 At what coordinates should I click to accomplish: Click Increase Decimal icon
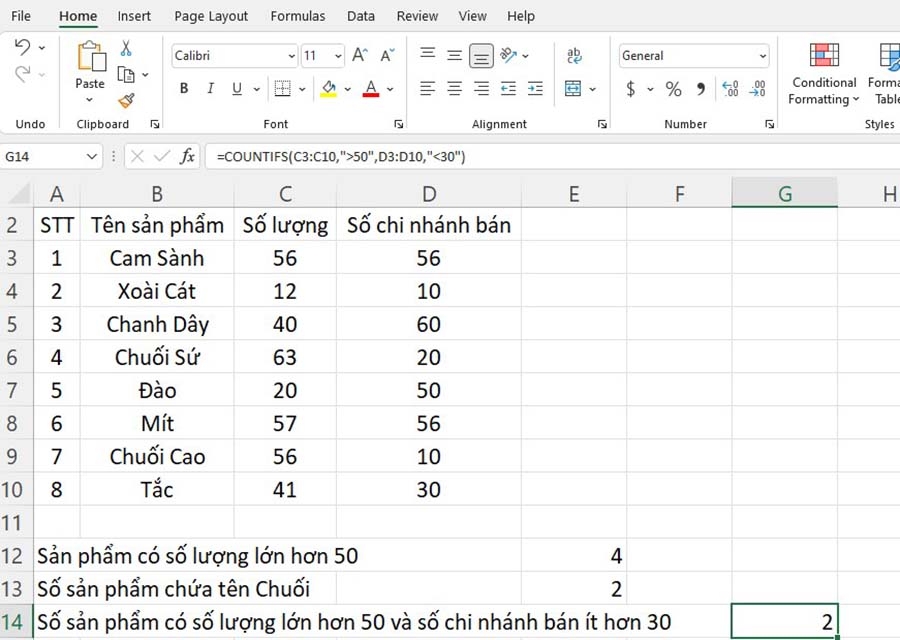pos(730,88)
